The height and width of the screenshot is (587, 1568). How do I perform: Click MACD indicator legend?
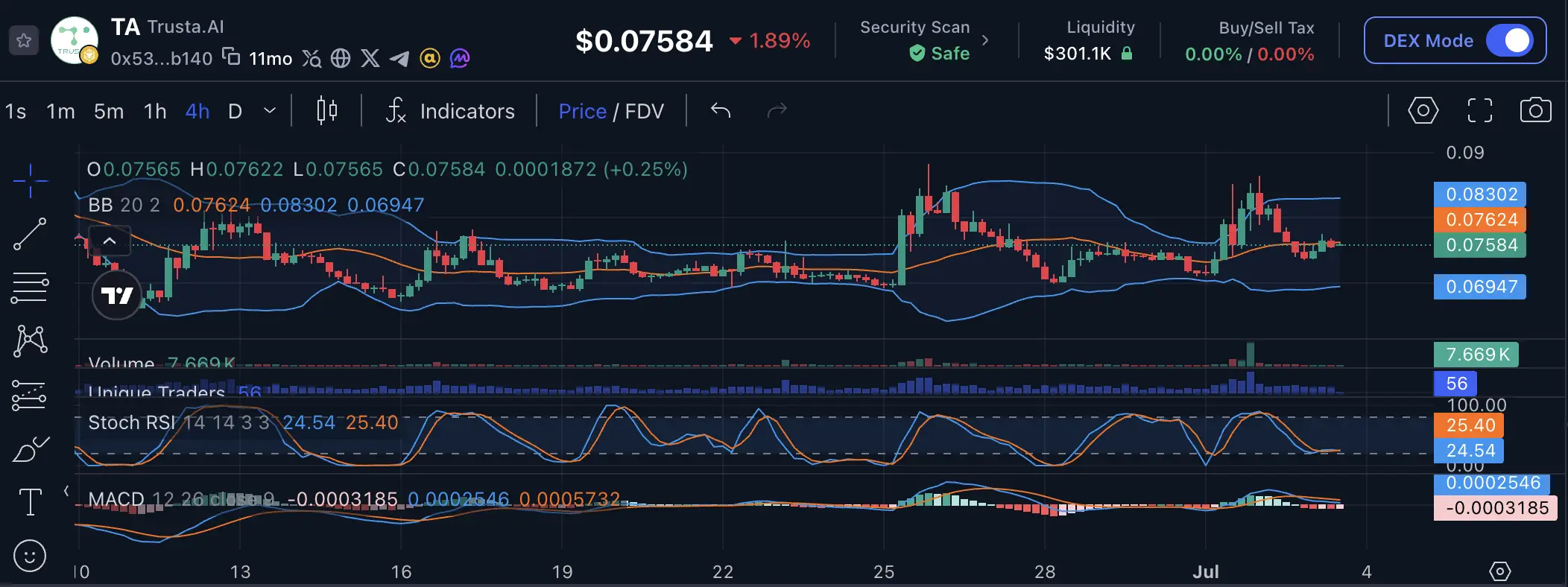coord(181,499)
